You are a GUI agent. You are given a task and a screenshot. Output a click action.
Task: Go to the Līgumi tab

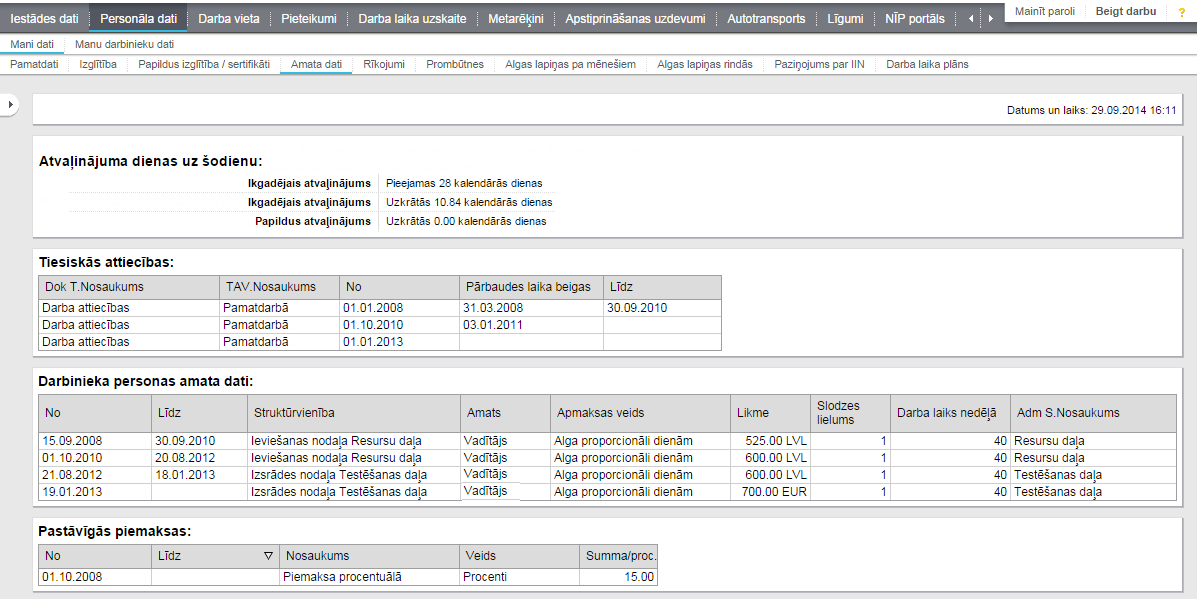pyautogui.click(x=845, y=18)
